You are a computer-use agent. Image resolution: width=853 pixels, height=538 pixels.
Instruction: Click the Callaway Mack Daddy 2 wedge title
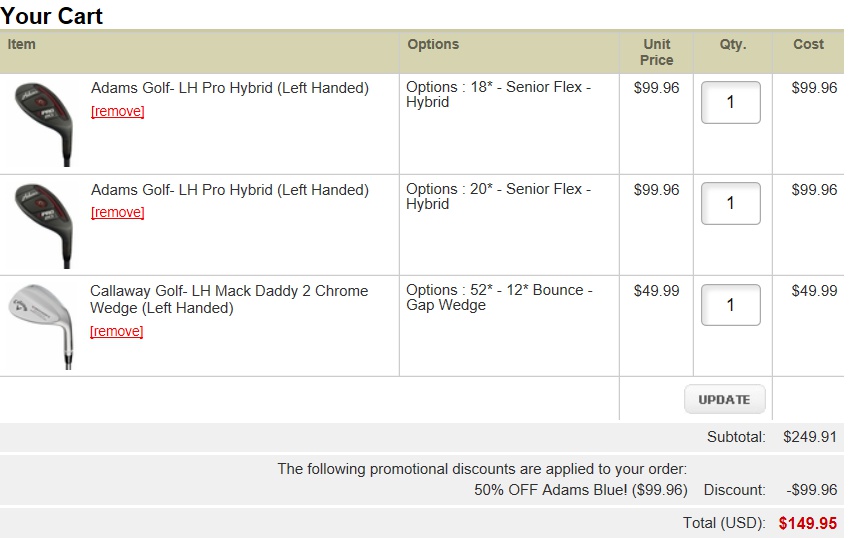tap(228, 299)
